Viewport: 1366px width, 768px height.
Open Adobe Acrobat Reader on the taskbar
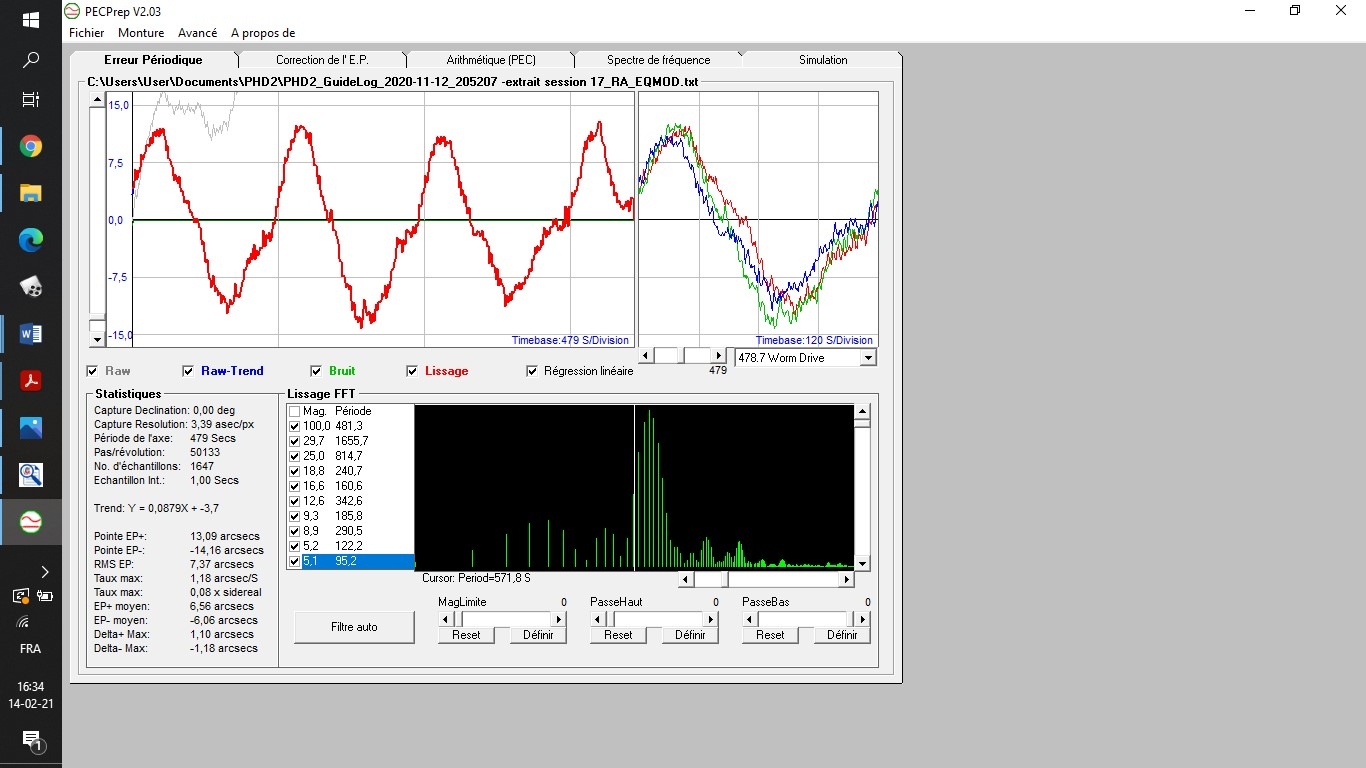pyautogui.click(x=30, y=381)
